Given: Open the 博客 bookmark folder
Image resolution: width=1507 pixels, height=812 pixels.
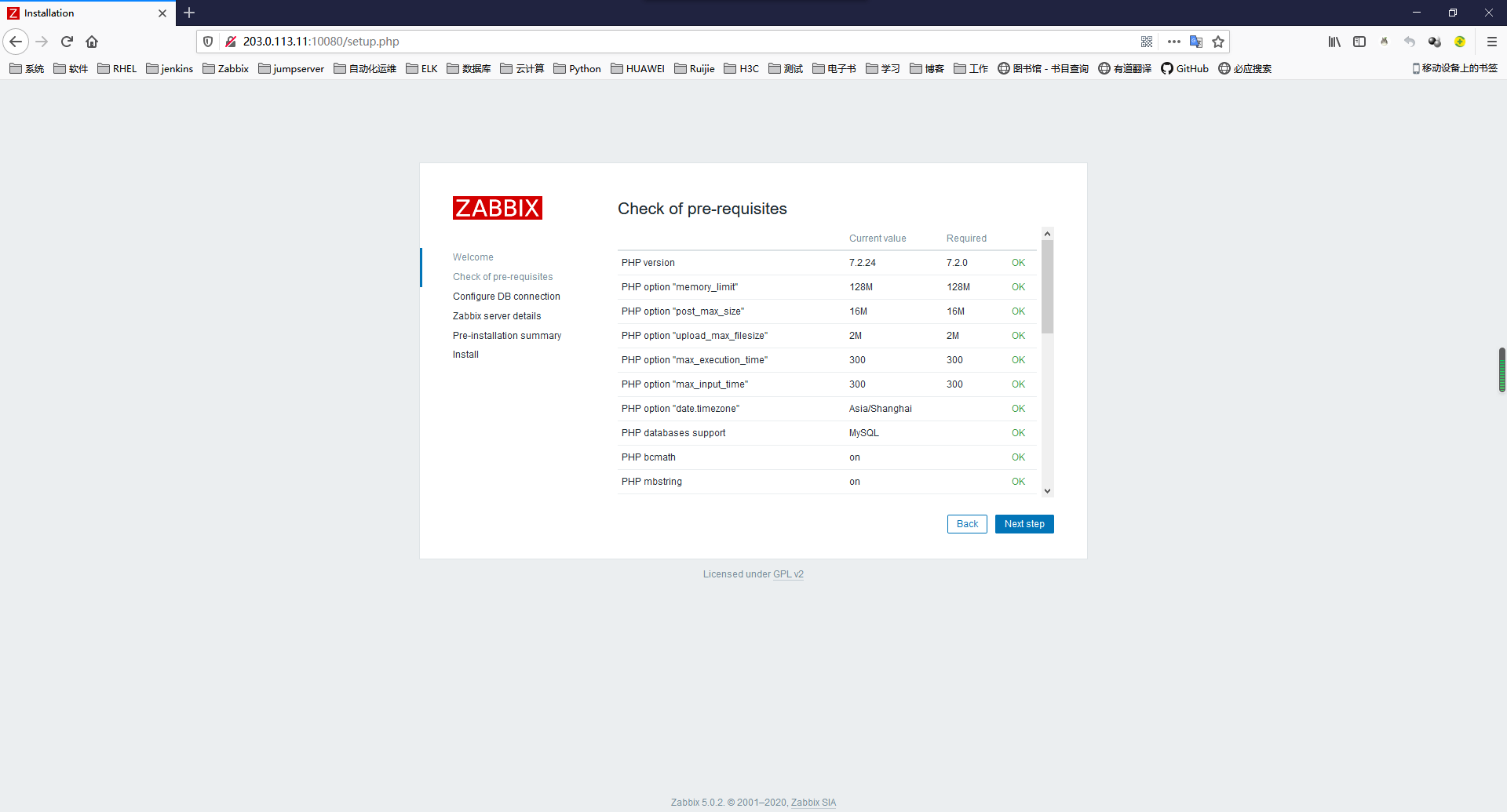Looking at the screenshot, I should coord(927,69).
